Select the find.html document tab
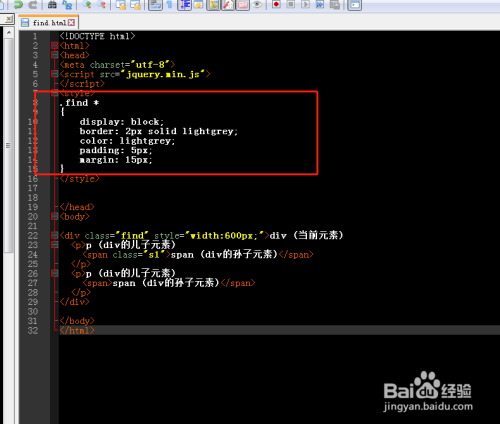500x424 pixels. pyautogui.click(x=48, y=23)
